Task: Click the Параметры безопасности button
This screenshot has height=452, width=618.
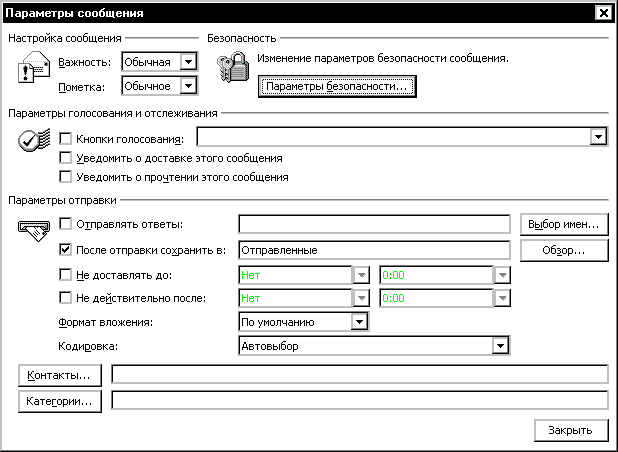Action: (x=337, y=86)
